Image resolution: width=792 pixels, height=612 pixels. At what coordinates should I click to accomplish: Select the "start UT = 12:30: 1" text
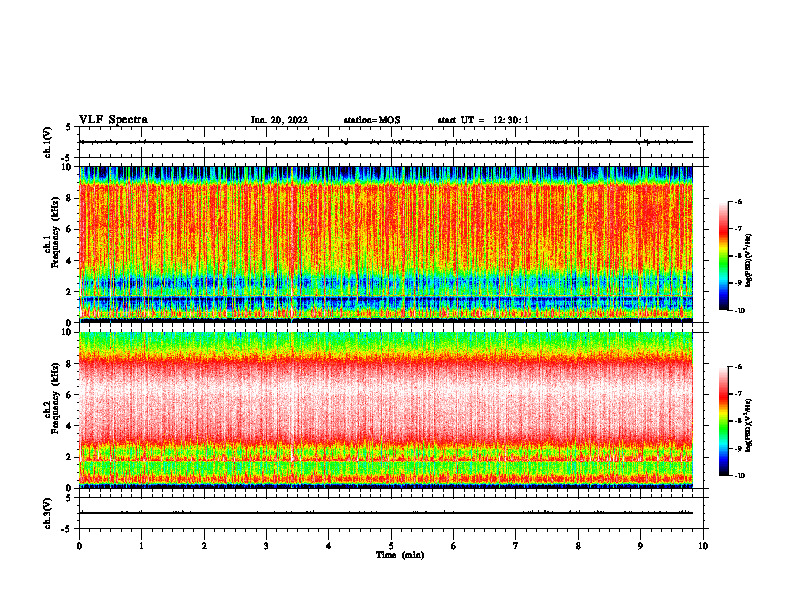(483, 120)
